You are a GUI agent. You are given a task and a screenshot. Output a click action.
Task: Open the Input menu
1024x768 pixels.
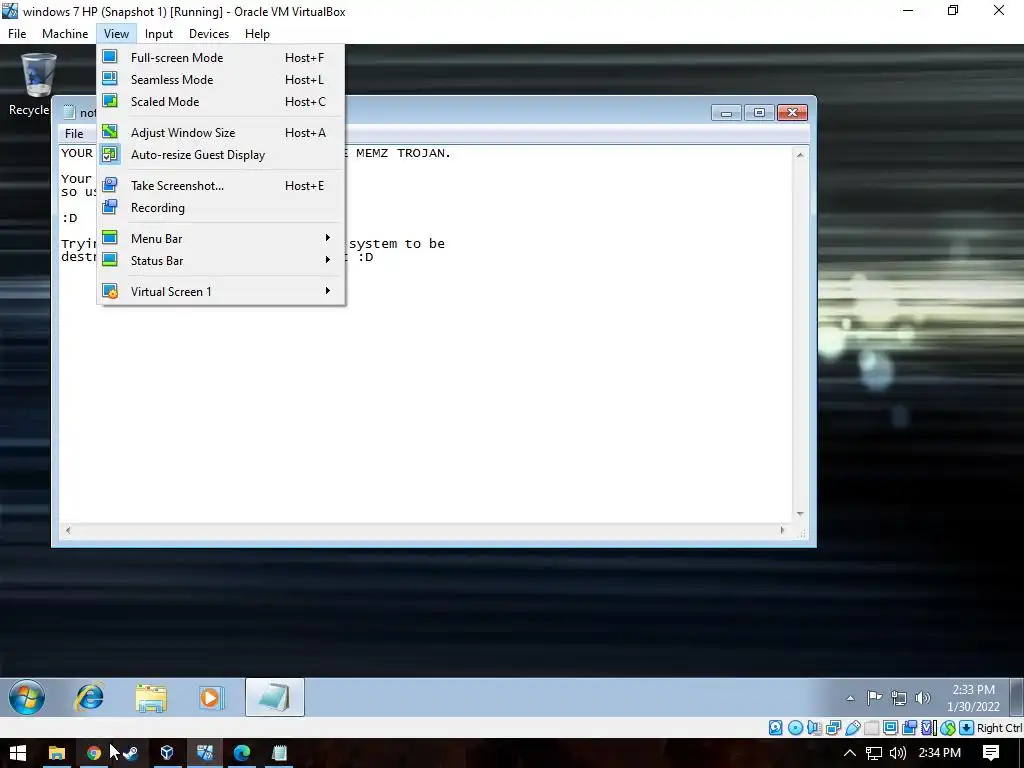(x=159, y=33)
